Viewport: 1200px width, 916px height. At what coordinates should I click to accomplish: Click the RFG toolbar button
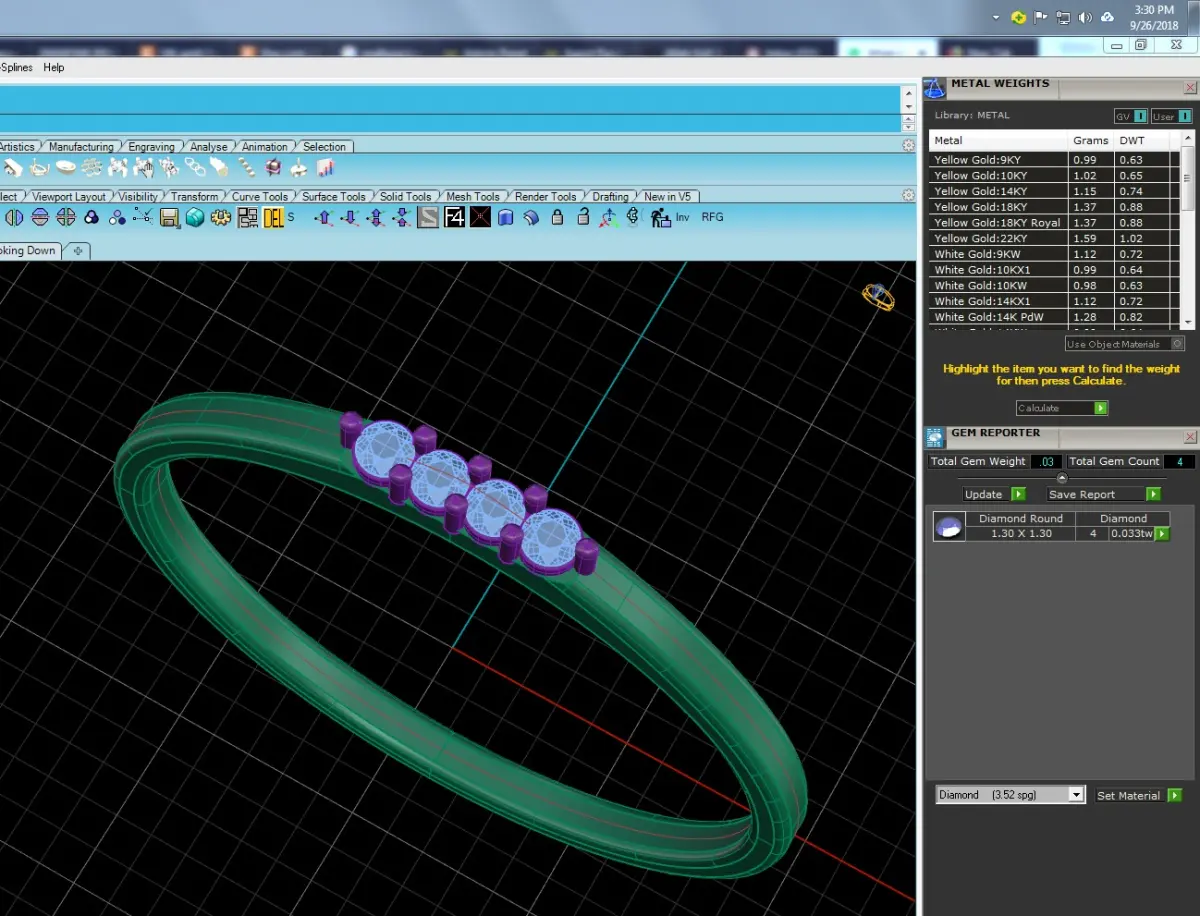point(712,217)
